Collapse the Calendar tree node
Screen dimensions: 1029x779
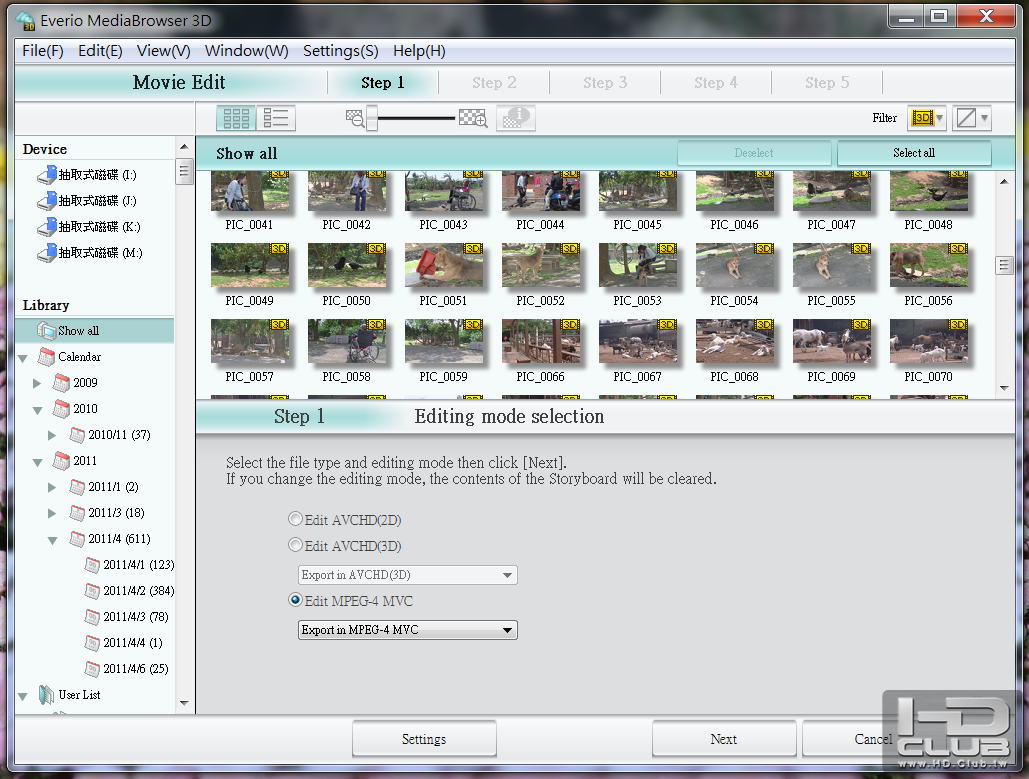point(23,358)
